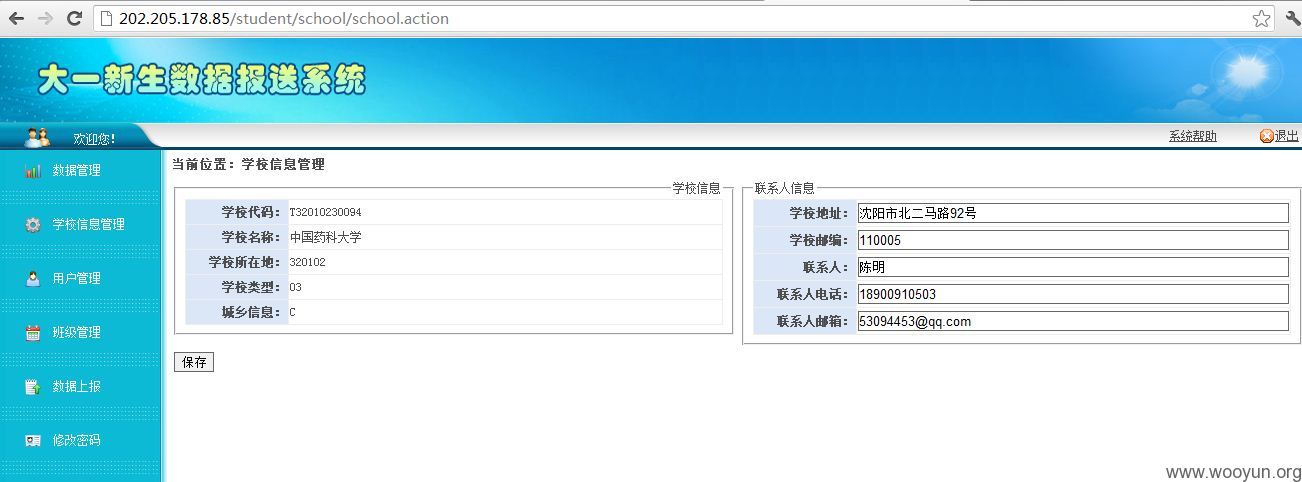The width and height of the screenshot is (1302, 482).
Task: Click the 数据管理 bar chart icon
Action: click(33, 171)
